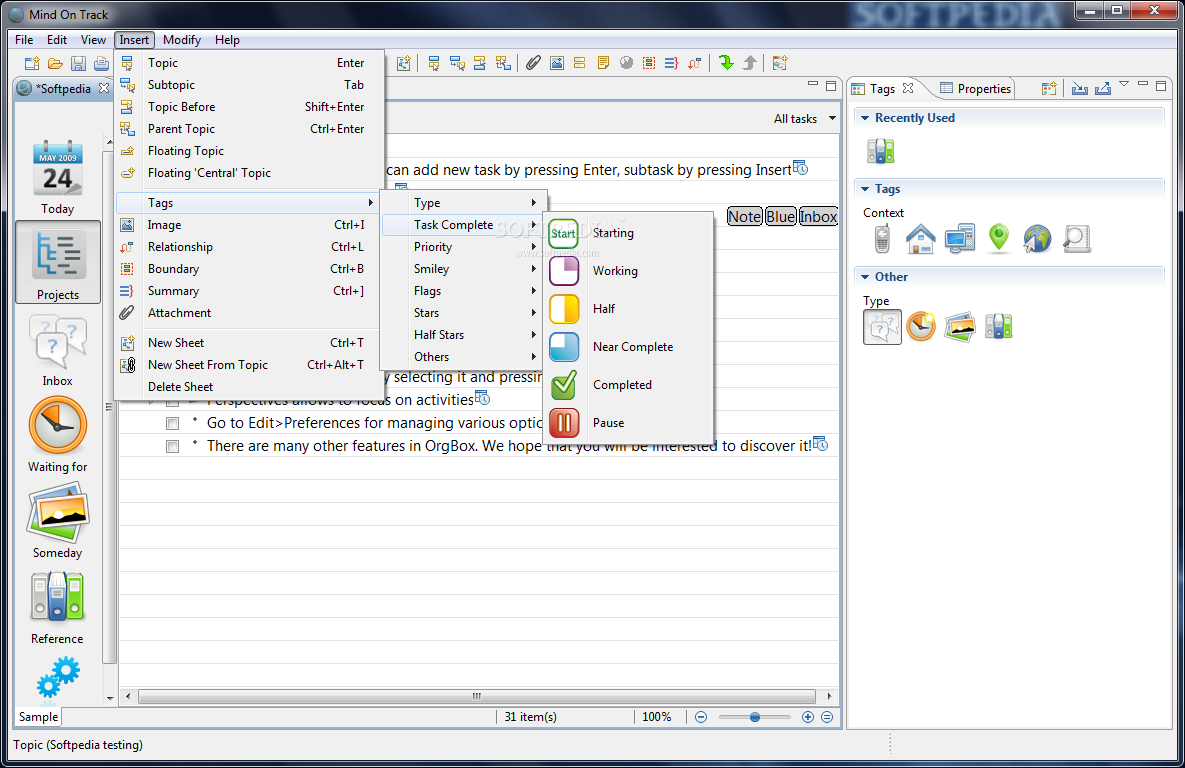Collapse the Recently Used section

[x=865, y=118]
